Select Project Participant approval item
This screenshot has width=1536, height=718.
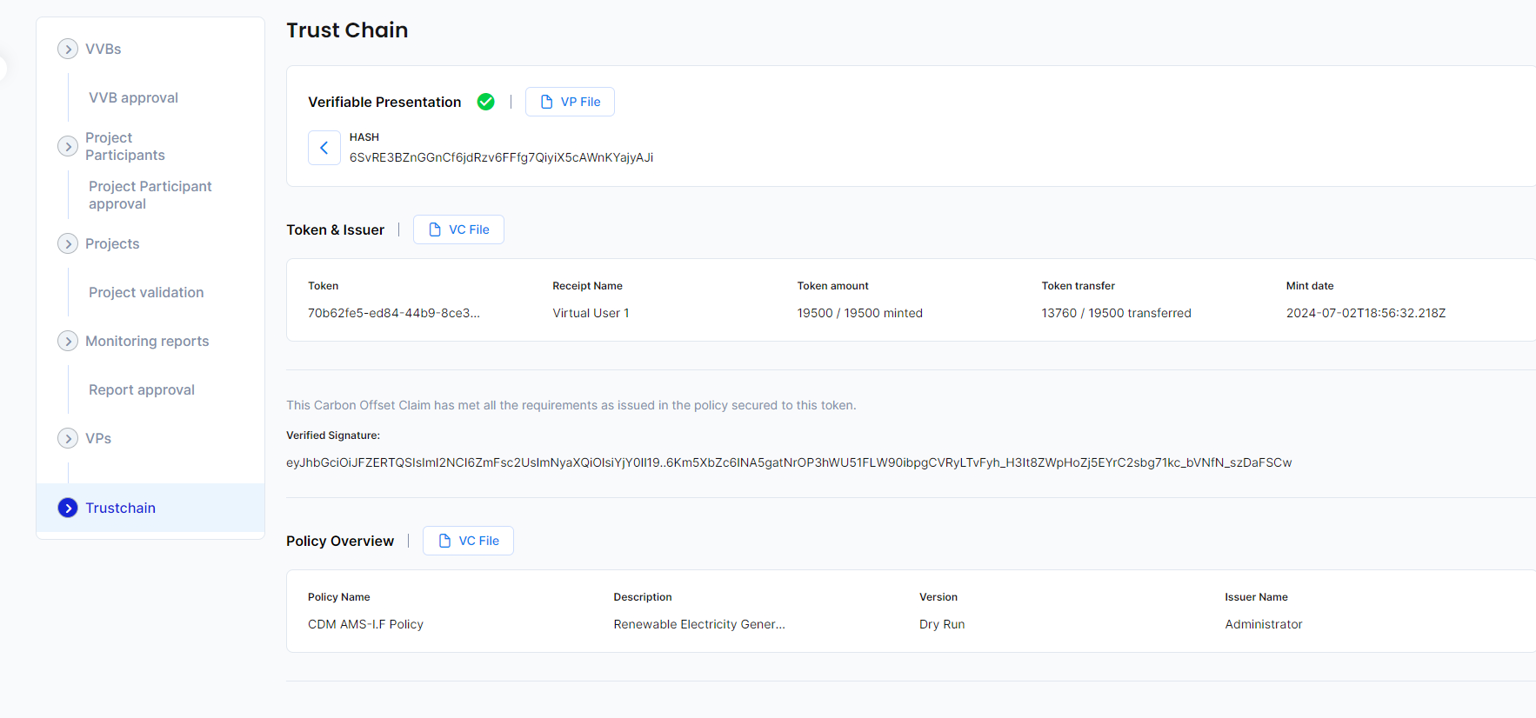150,195
